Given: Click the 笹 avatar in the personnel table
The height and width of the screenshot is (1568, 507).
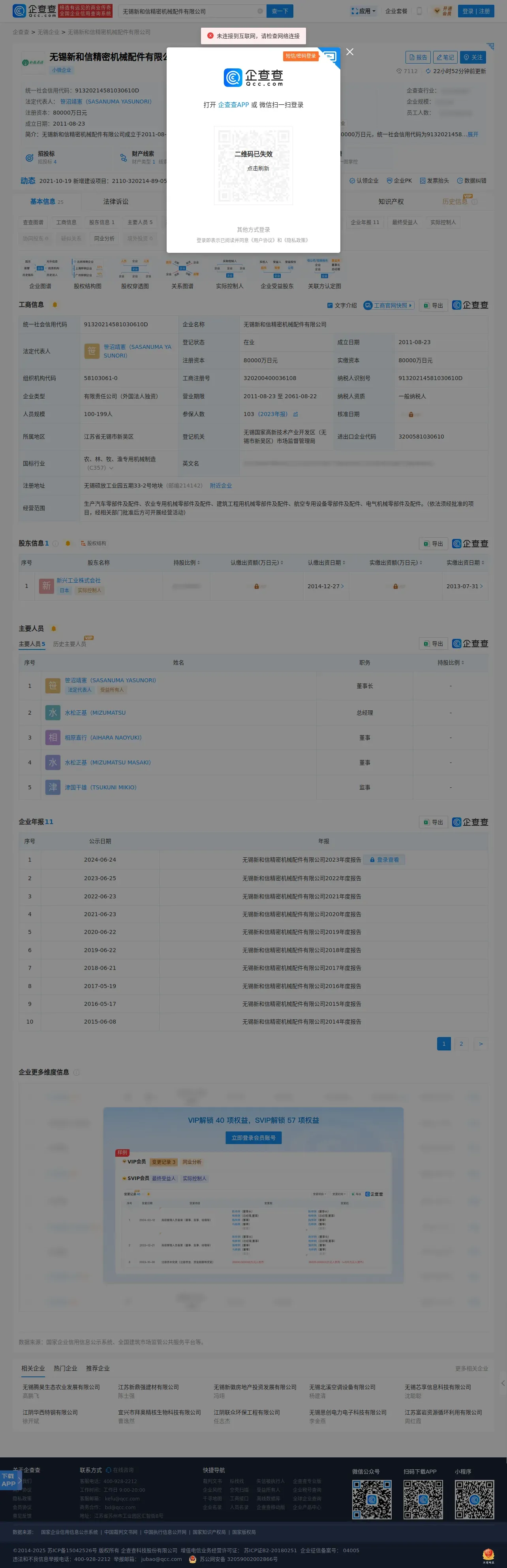Looking at the screenshot, I should tap(53, 686).
